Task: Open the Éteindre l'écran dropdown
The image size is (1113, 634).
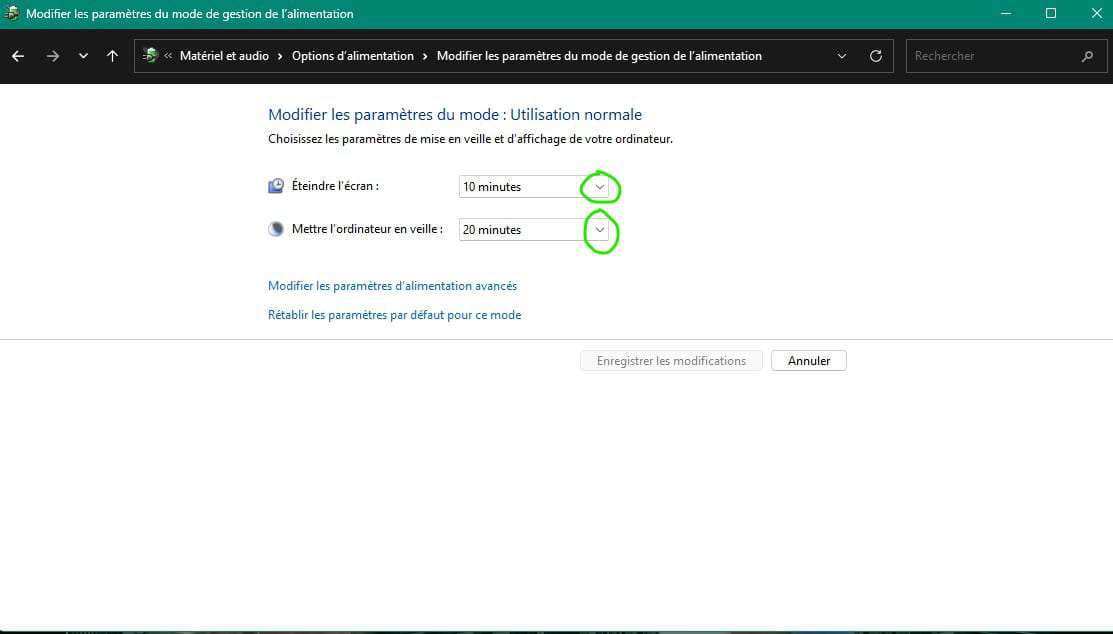Action: [534, 187]
